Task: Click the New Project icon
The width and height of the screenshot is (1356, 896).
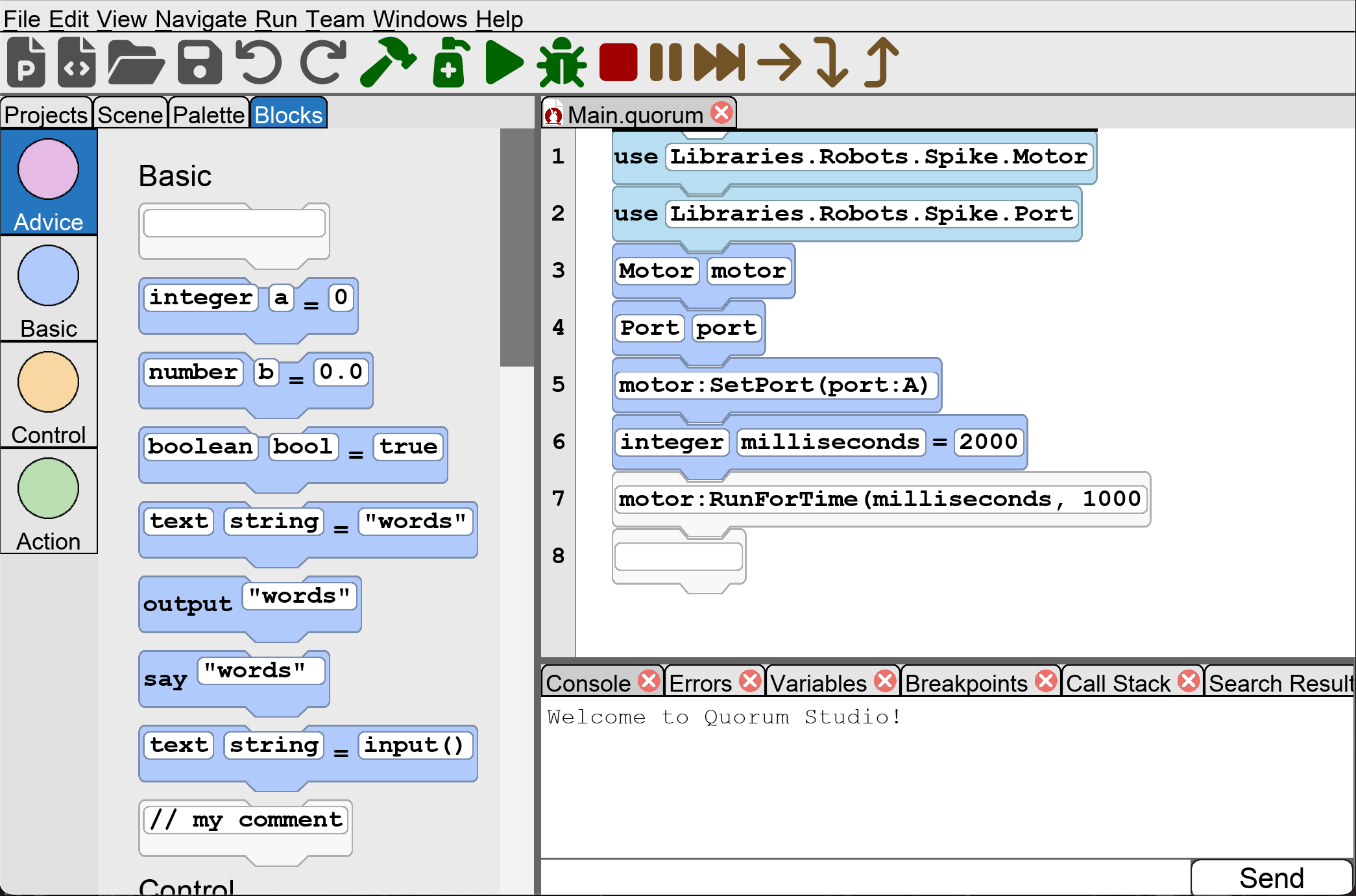Action: click(26, 62)
